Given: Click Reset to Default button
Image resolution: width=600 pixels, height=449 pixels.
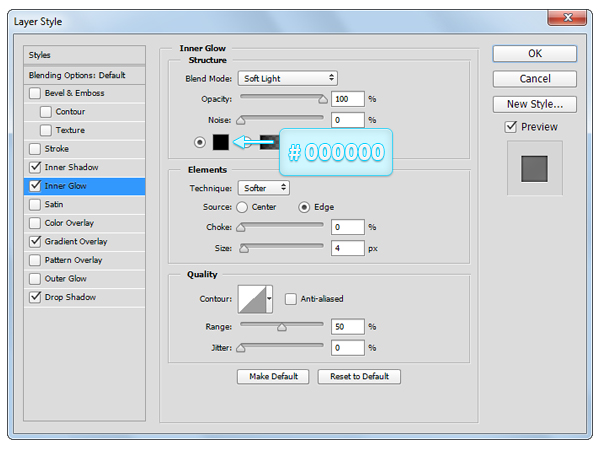Looking at the screenshot, I should pyautogui.click(x=359, y=376).
